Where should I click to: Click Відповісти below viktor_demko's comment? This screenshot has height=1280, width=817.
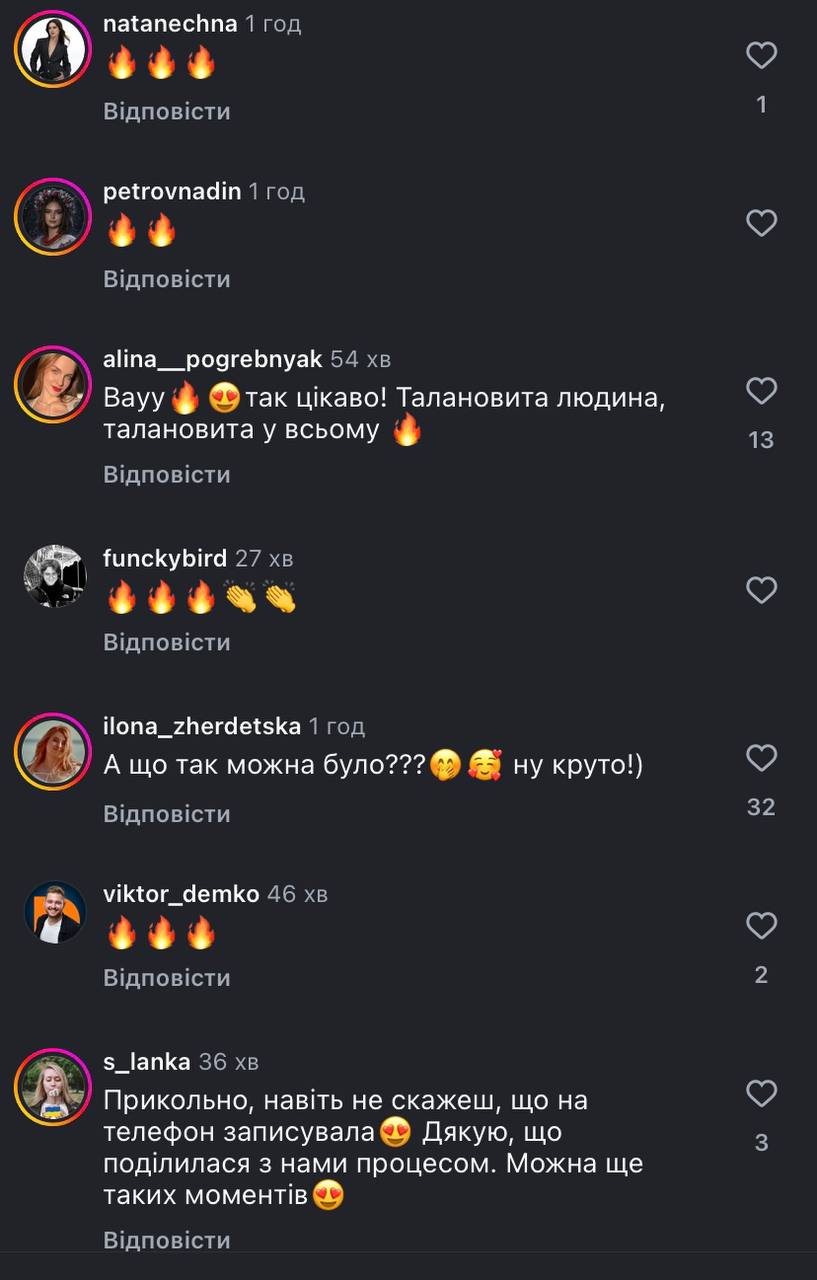pos(167,977)
